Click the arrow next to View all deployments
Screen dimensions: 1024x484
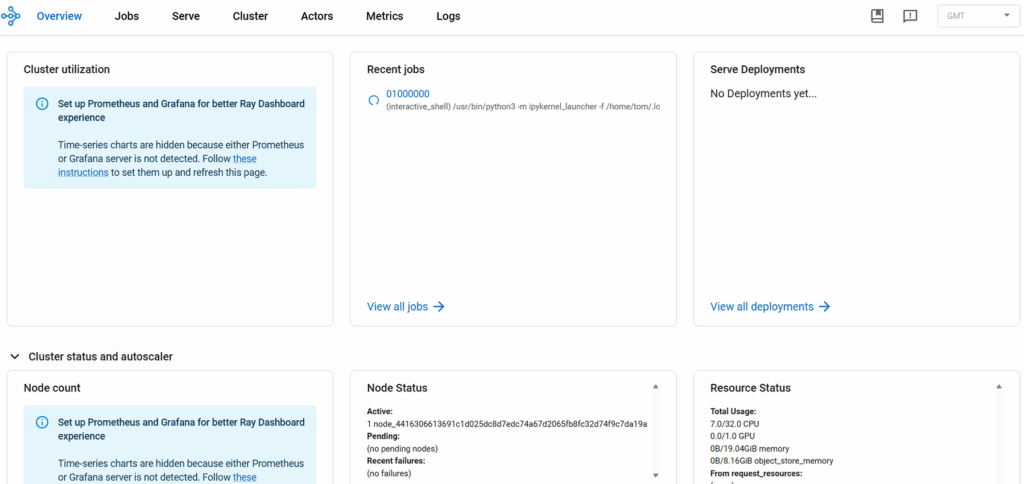pos(825,307)
